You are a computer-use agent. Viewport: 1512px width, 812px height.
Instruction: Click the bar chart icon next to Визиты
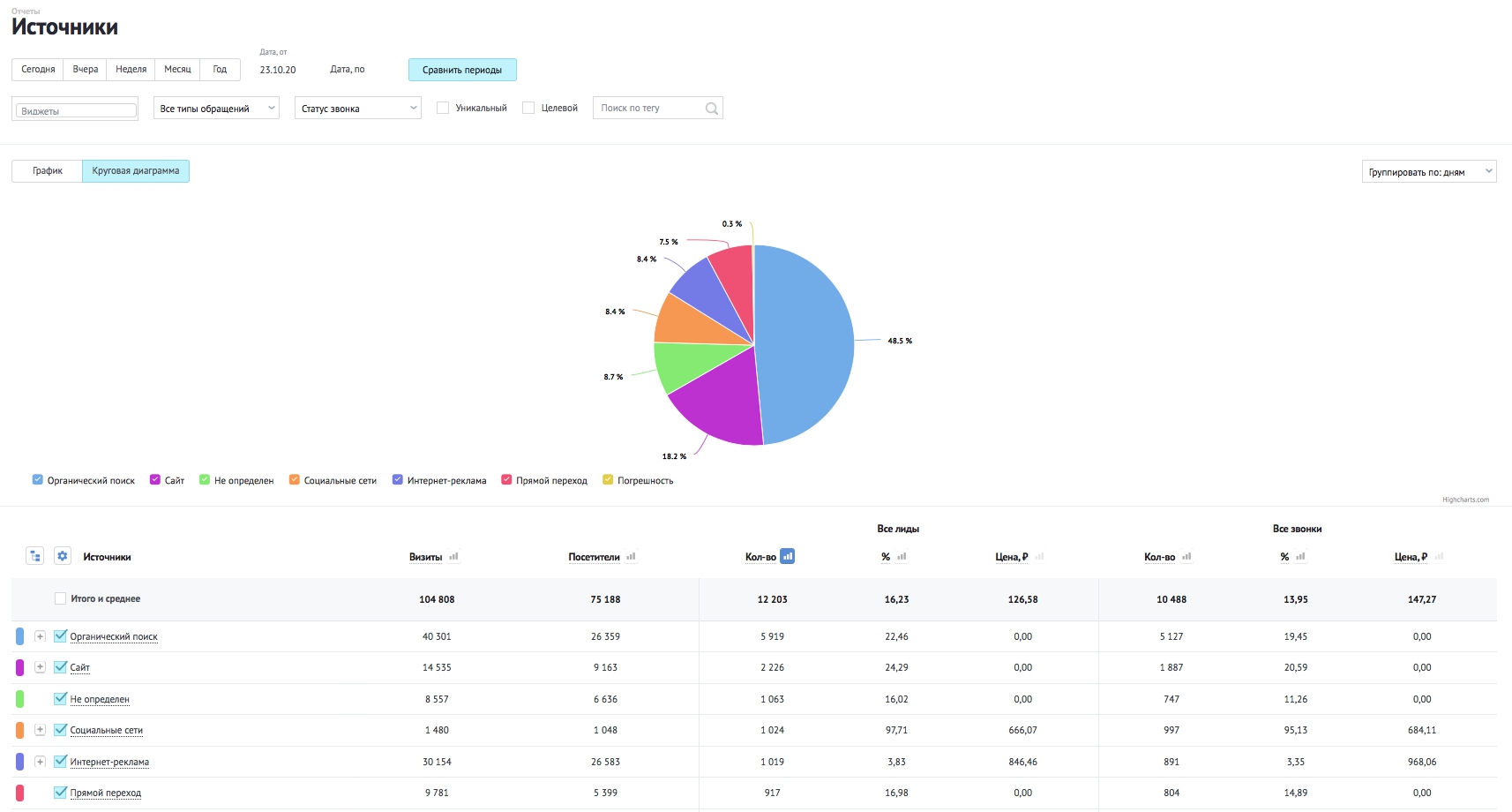tap(453, 557)
